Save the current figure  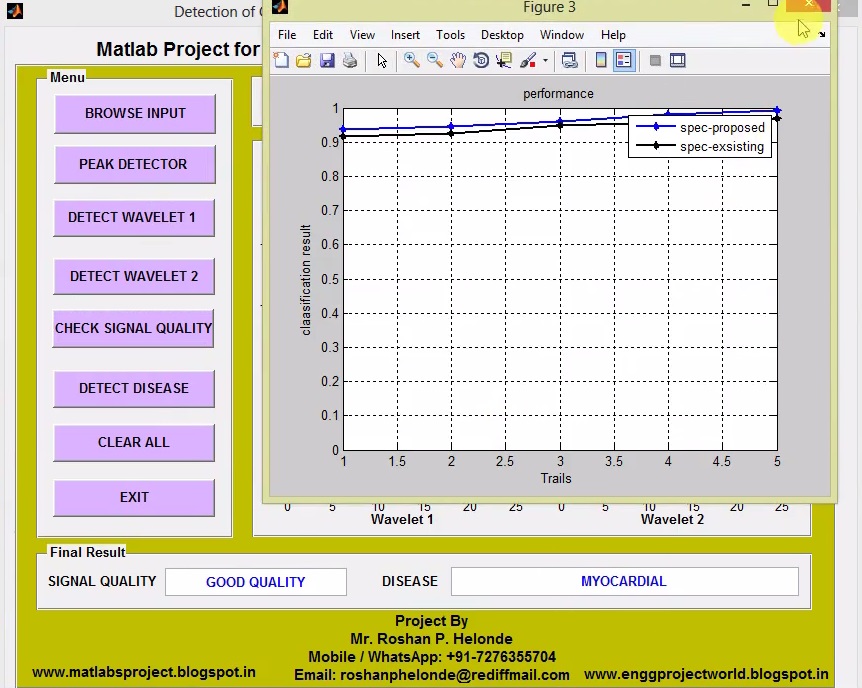coord(327,60)
